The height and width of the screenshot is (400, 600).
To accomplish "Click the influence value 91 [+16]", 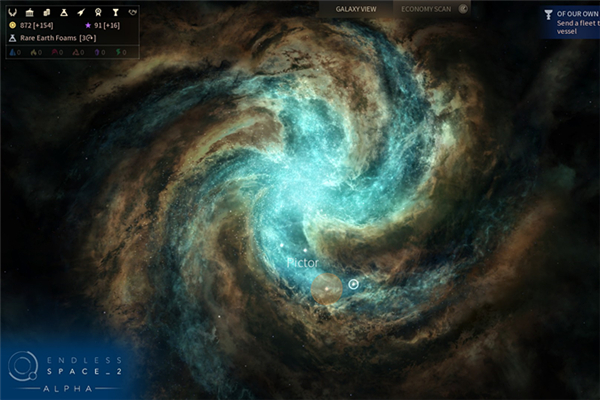I will (107, 25).
